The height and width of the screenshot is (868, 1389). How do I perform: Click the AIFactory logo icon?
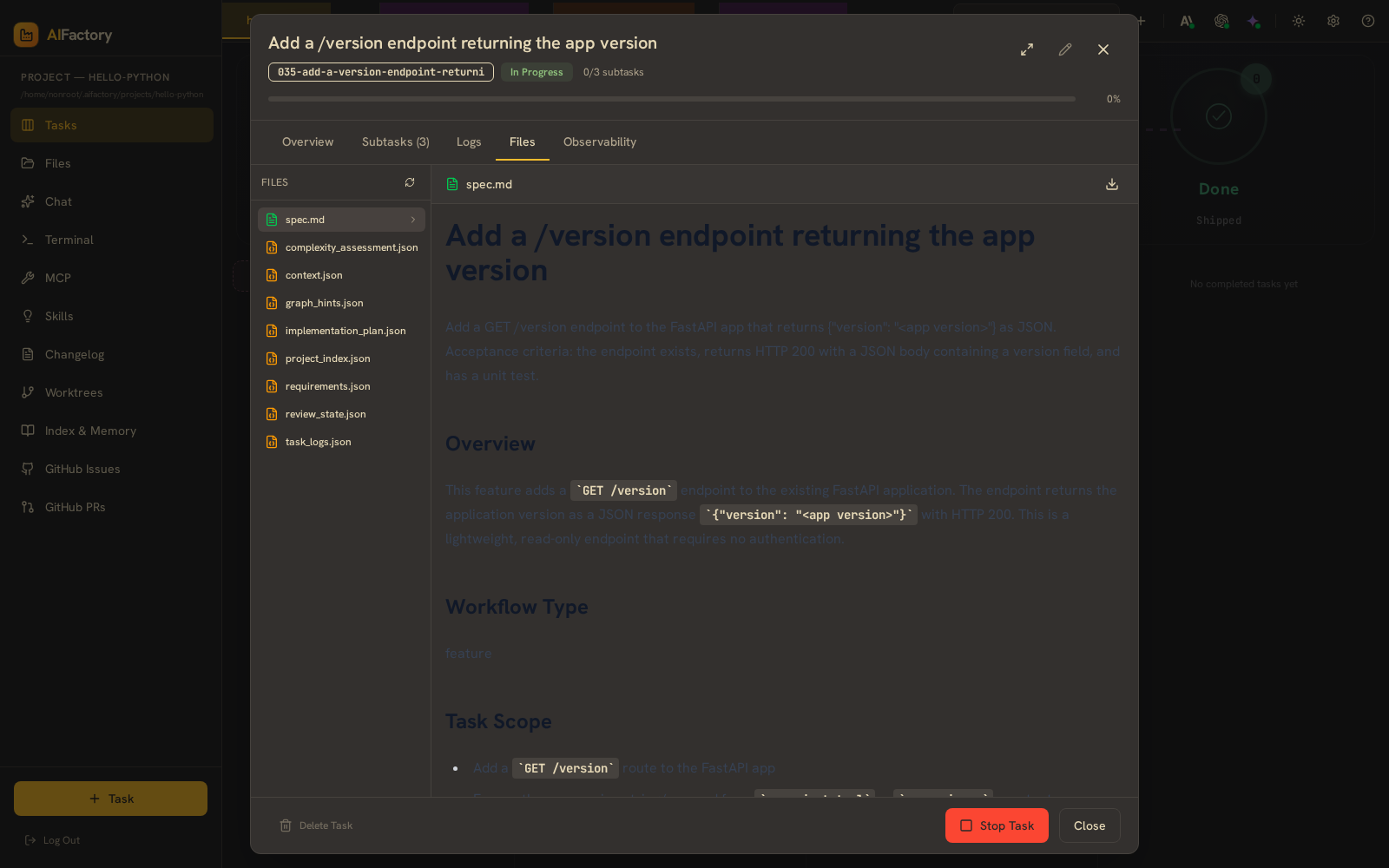(26, 35)
